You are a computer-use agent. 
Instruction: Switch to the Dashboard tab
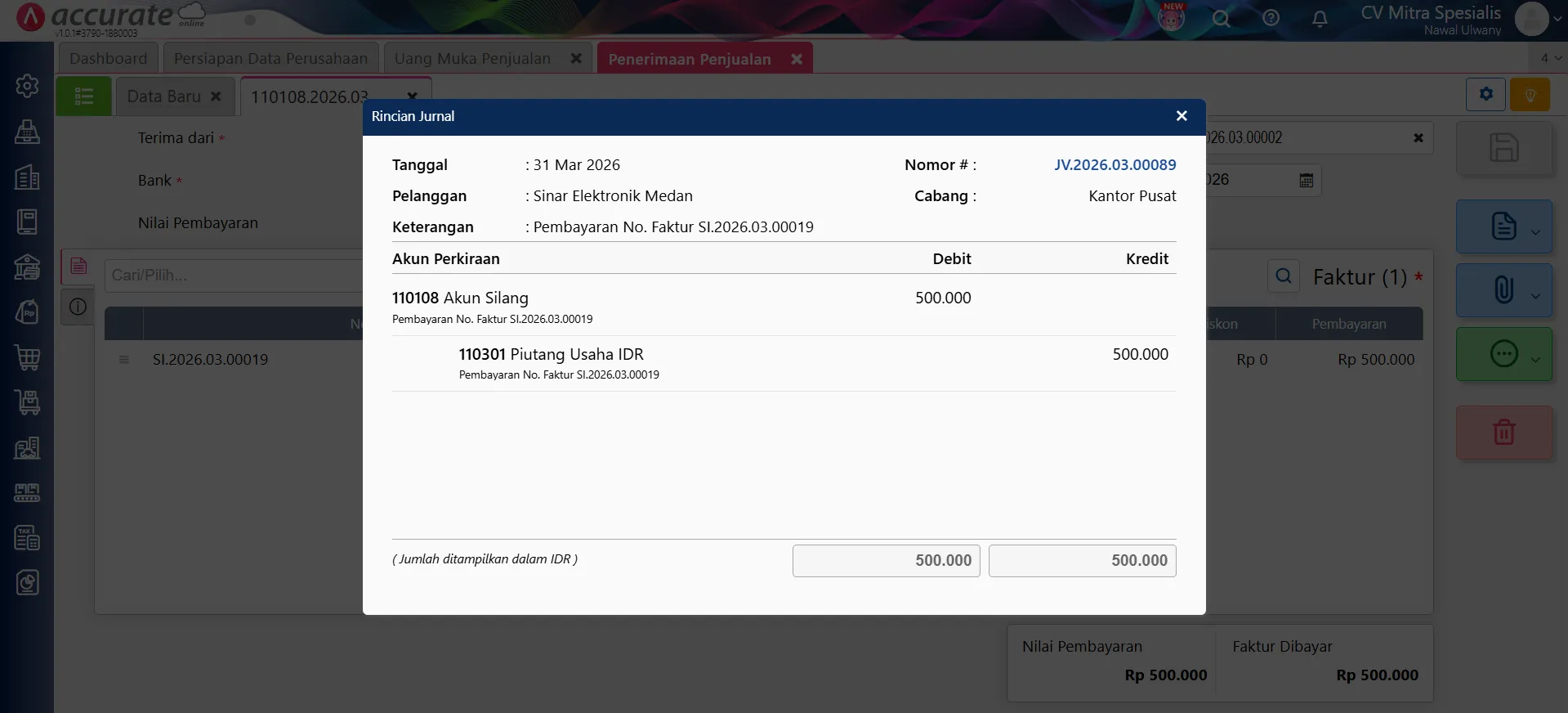108,58
